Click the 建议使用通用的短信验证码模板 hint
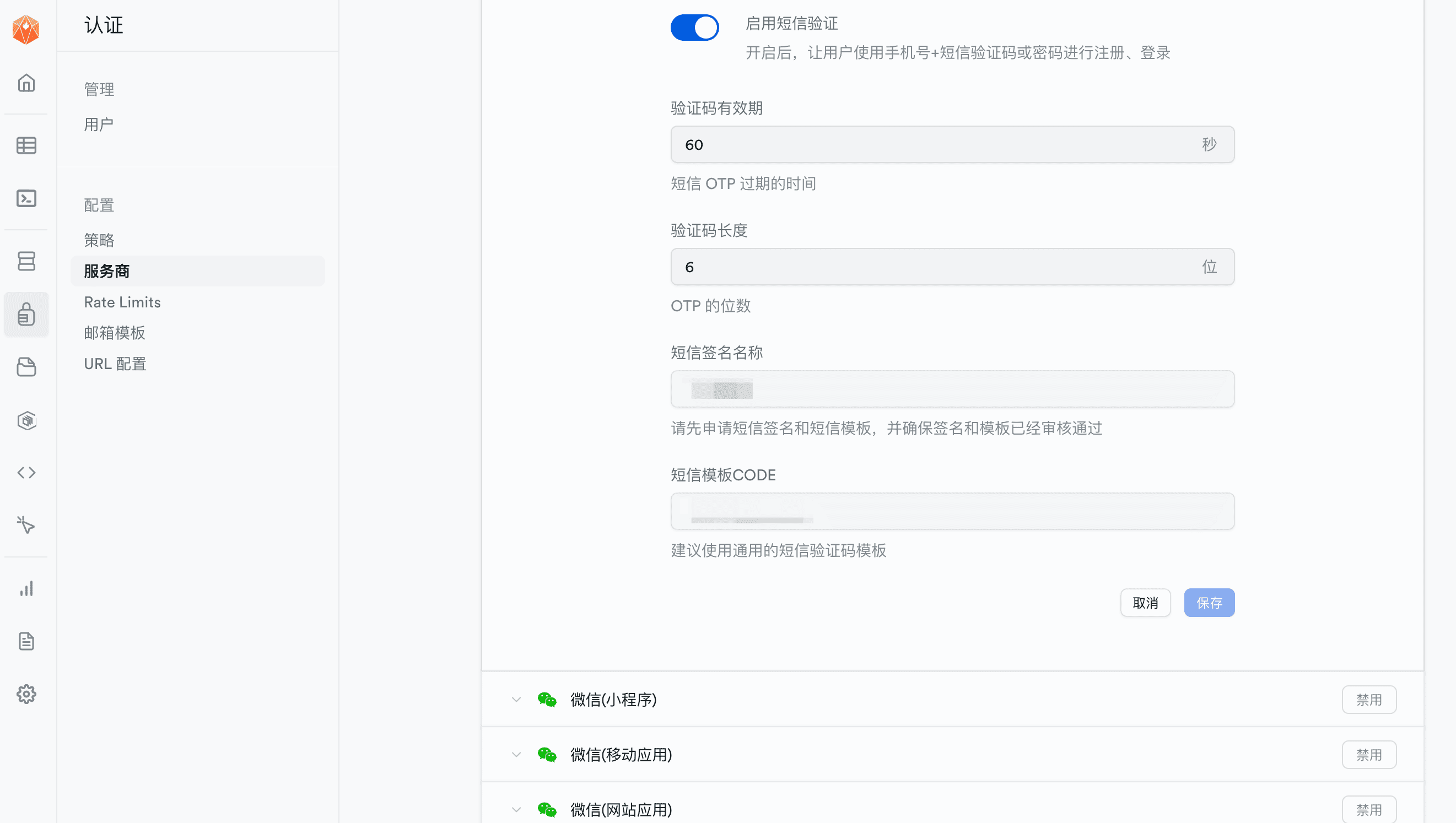 (x=778, y=550)
